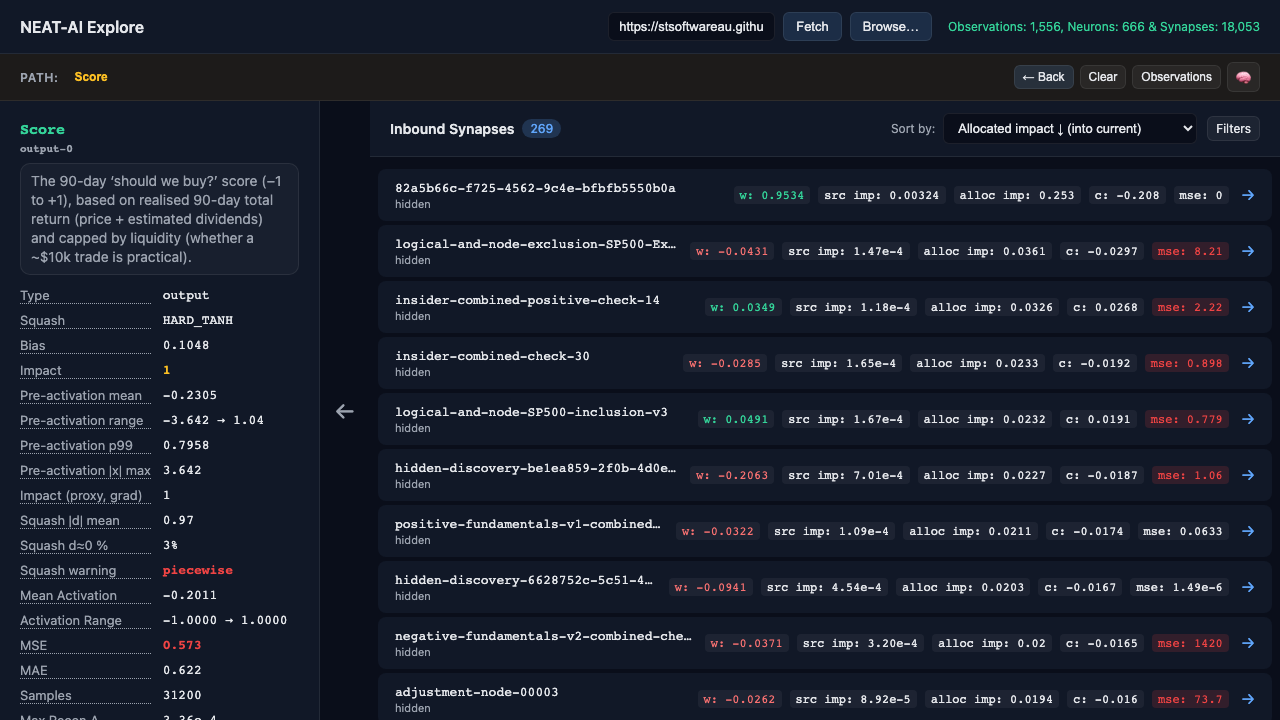Viewport: 1280px width, 720px height.
Task: Click the Clear button
Action: (x=1103, y=77)
